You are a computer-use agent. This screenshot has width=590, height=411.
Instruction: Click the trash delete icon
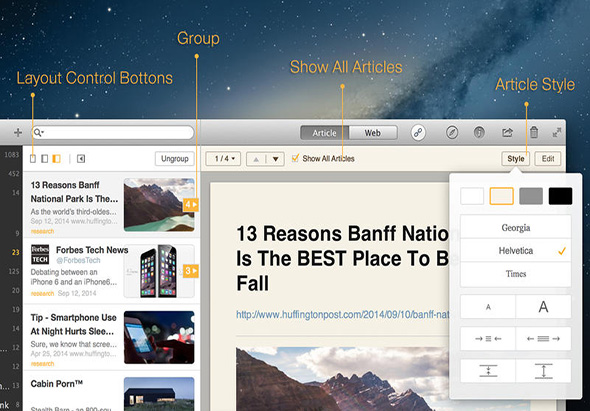pyautogui.click(x=534, y=132)
